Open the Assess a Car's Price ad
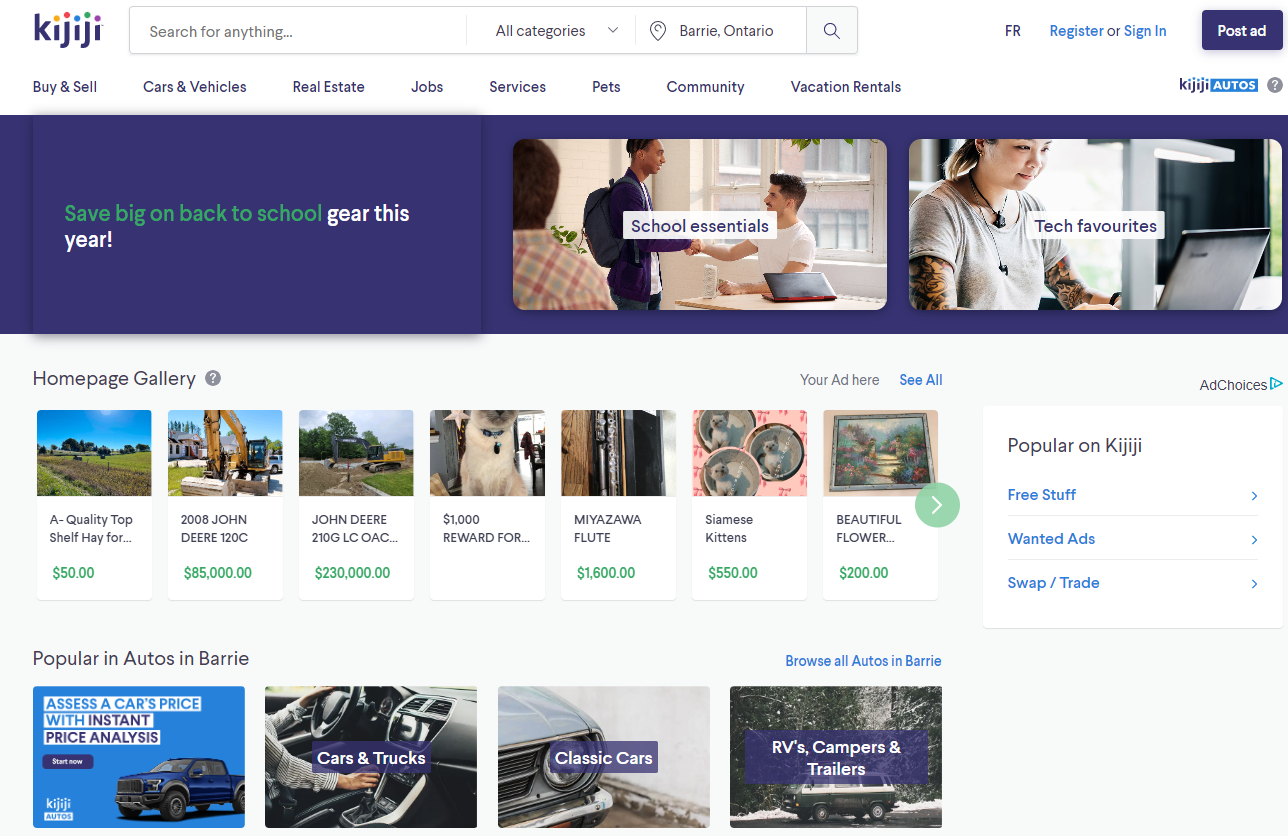This screenshot has height=836, width=1288. pyautogui.click(x=139, y=757)
